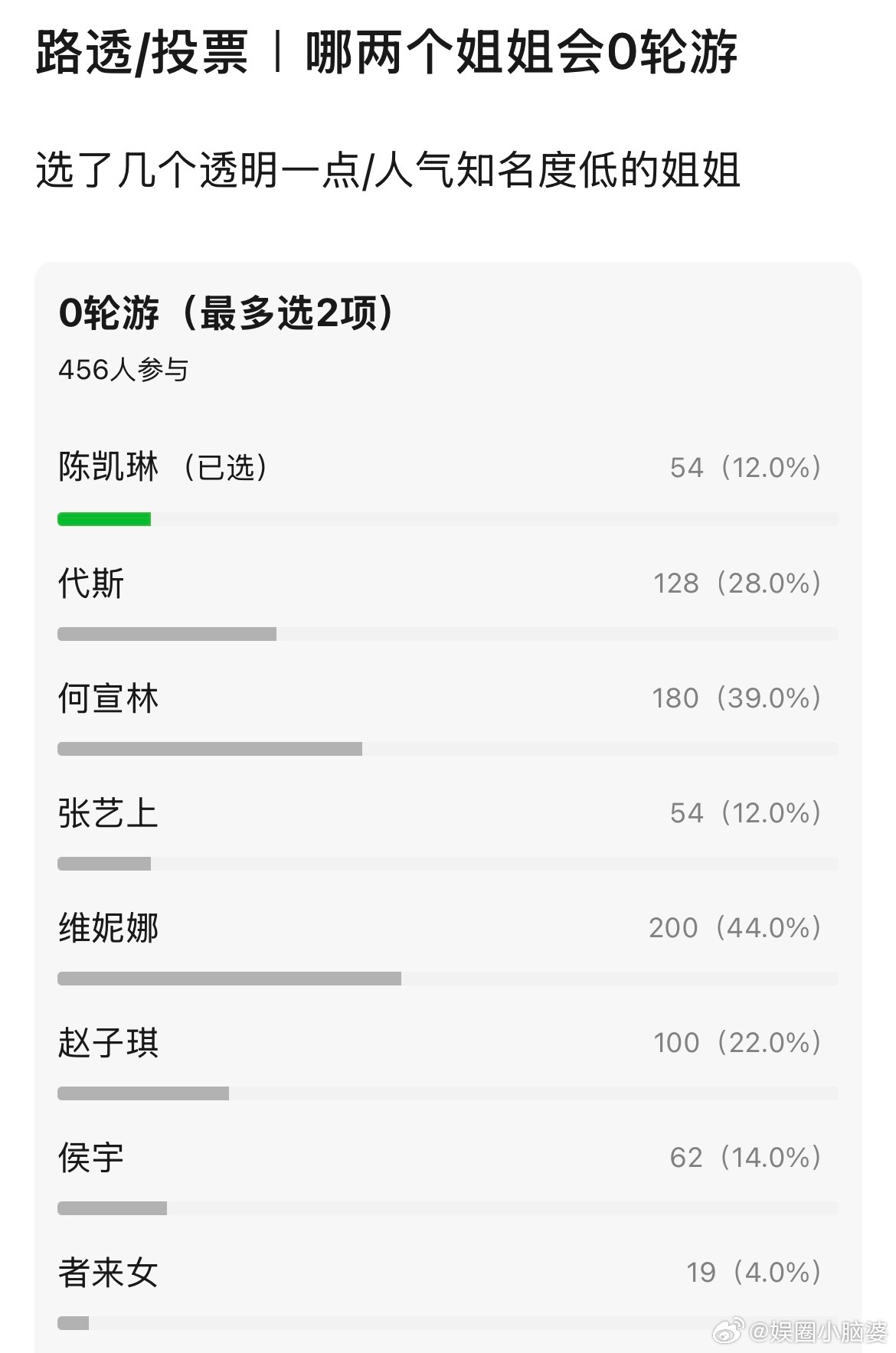Viewport: 896px width, 1353px height.
Task: Pick 维妮娜 as poll choice
Action: (108, 928)
